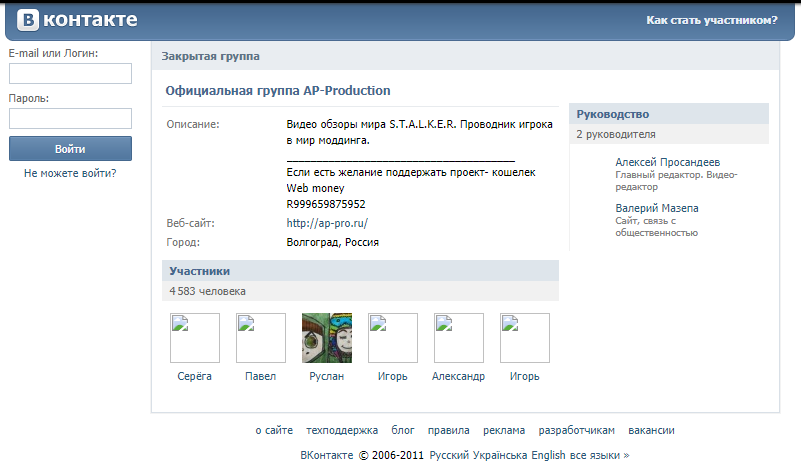Viewport: 801px width, 468px height.
Task: Open member name link Серёга
Action: (194, 376)
